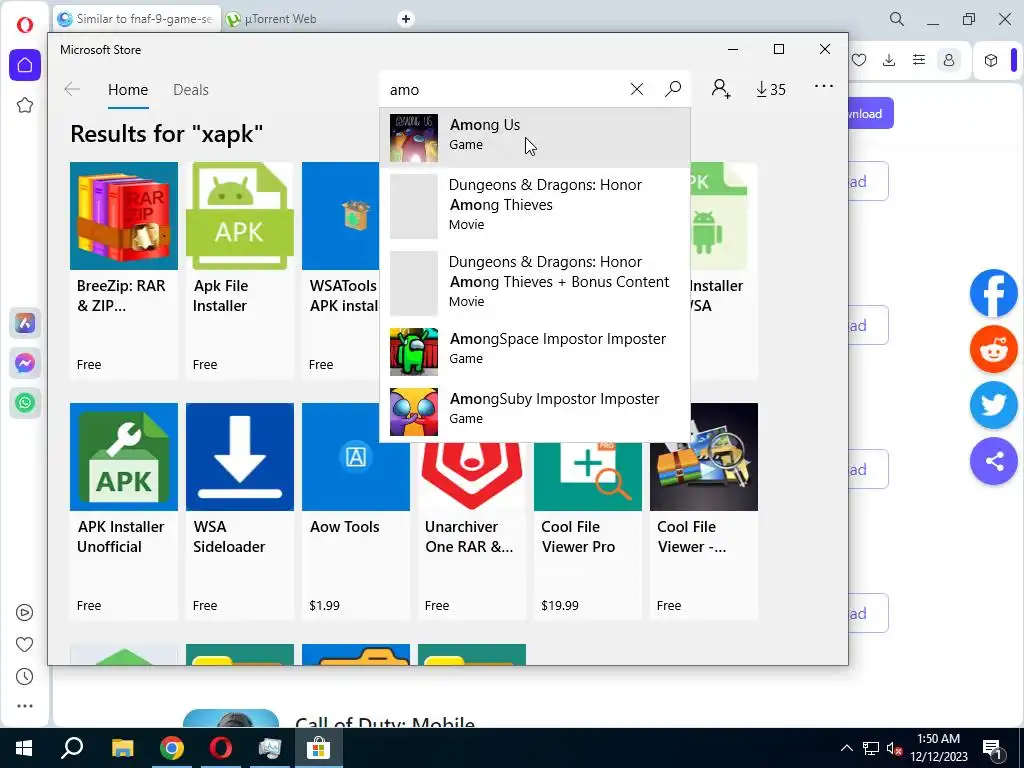Share the page on Twitter
This screenshot has height=768, width=1024.
[x=993, y=406]
